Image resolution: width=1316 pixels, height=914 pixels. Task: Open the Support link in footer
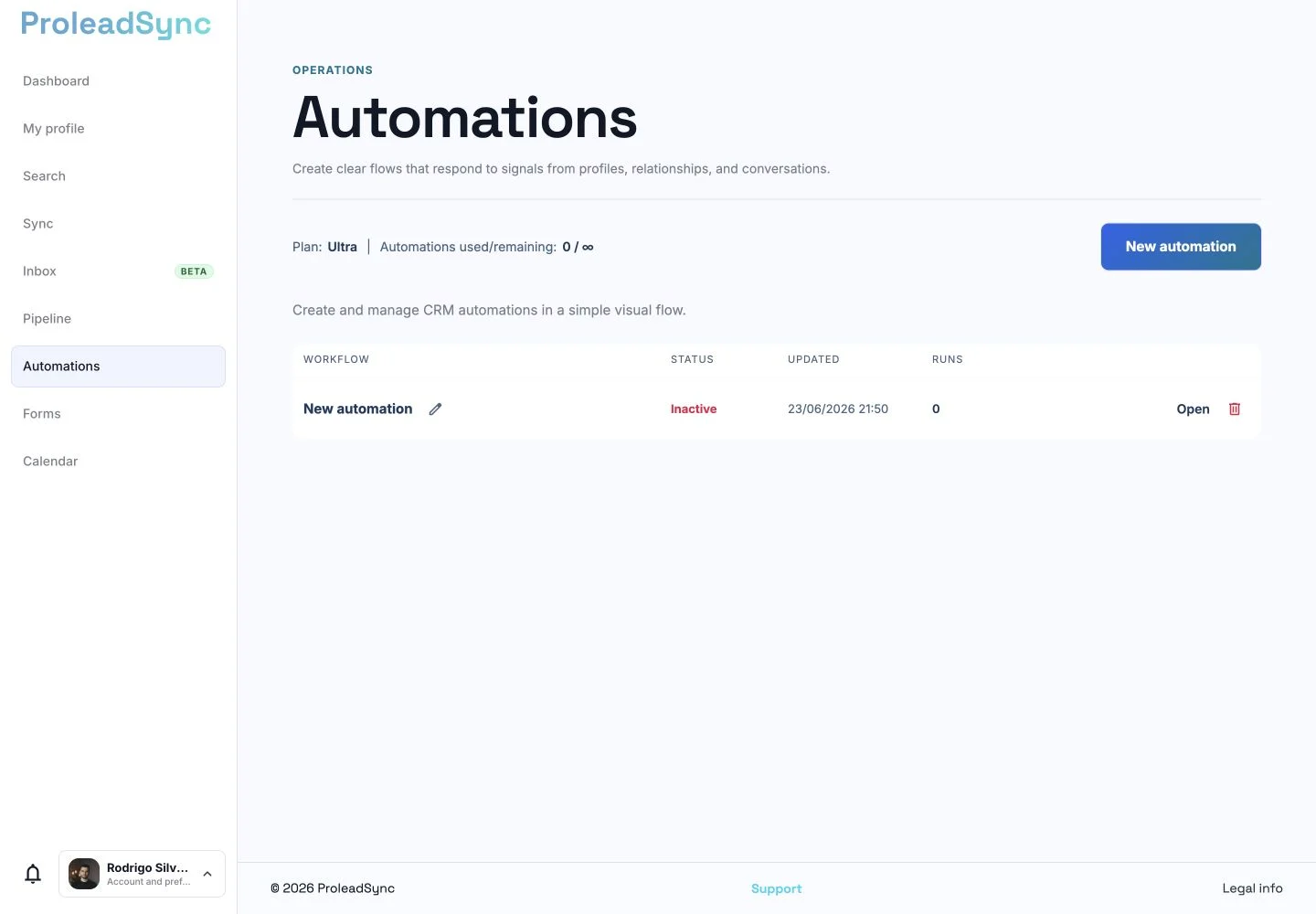point(776,888)
